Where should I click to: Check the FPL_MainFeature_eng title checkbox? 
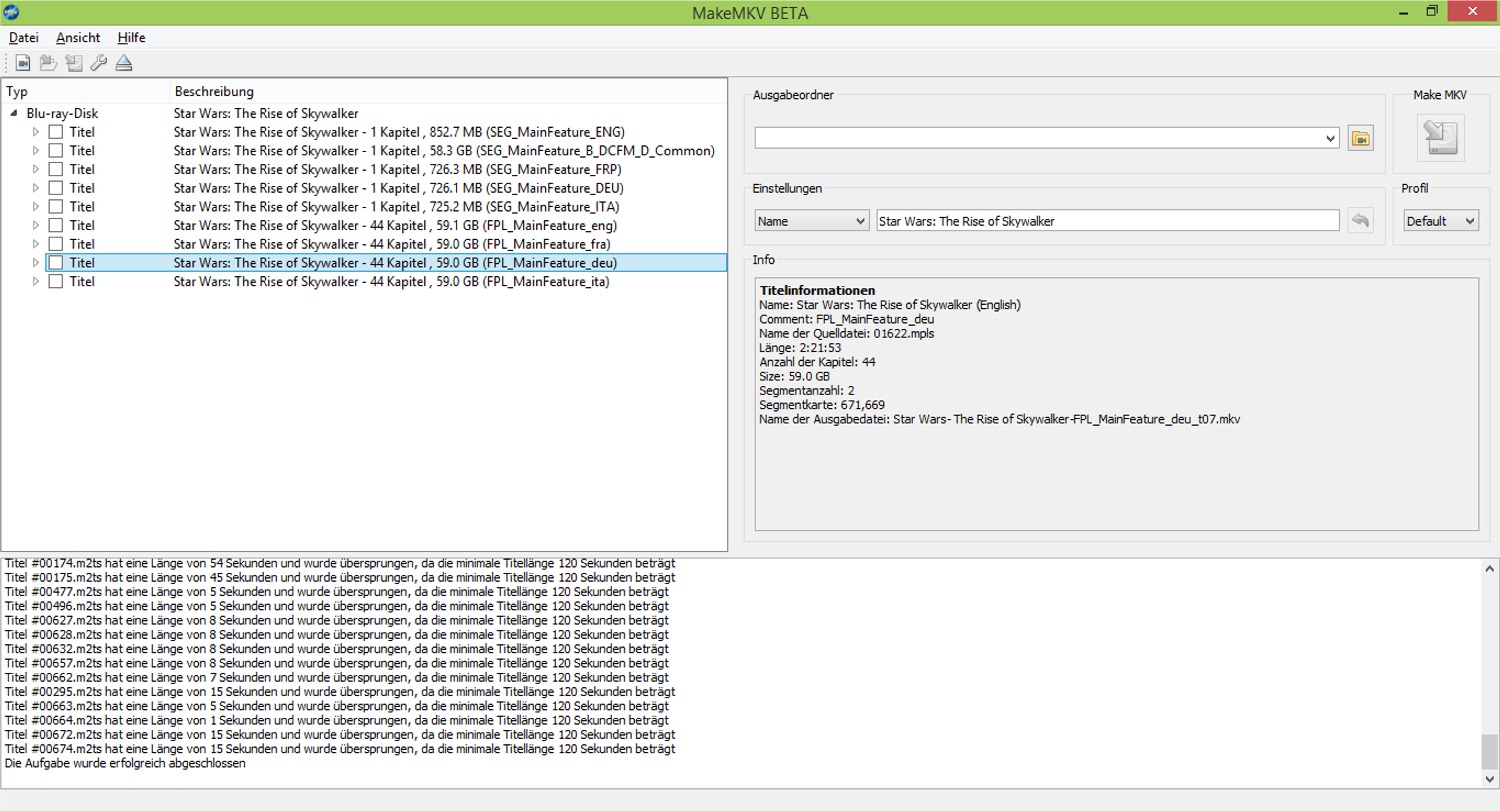click(x=56, y=225)
